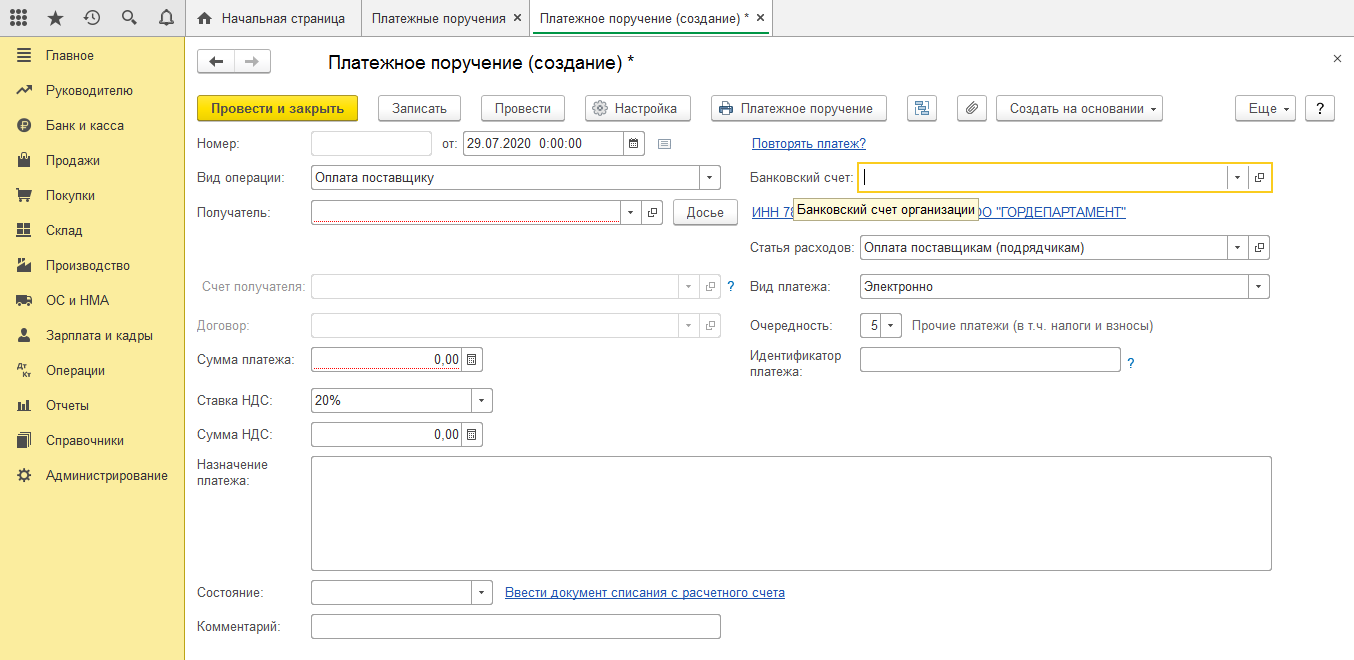Click the Идентификатор платежа input field
This screenshot has width=1354, height=660.
click(990, 359)
